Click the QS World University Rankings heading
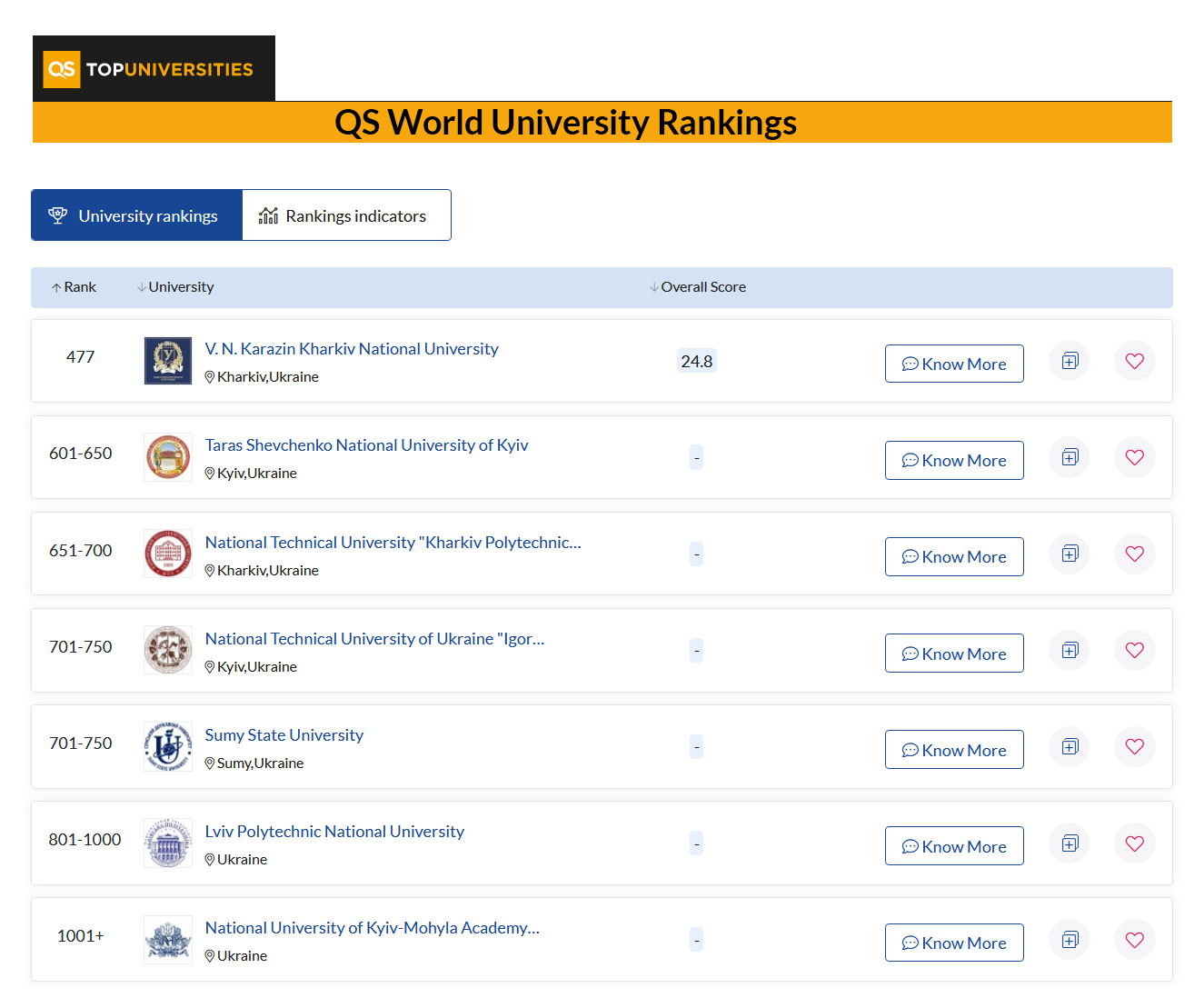This screenshot has width=1194, height=1008. coord(565,123)
